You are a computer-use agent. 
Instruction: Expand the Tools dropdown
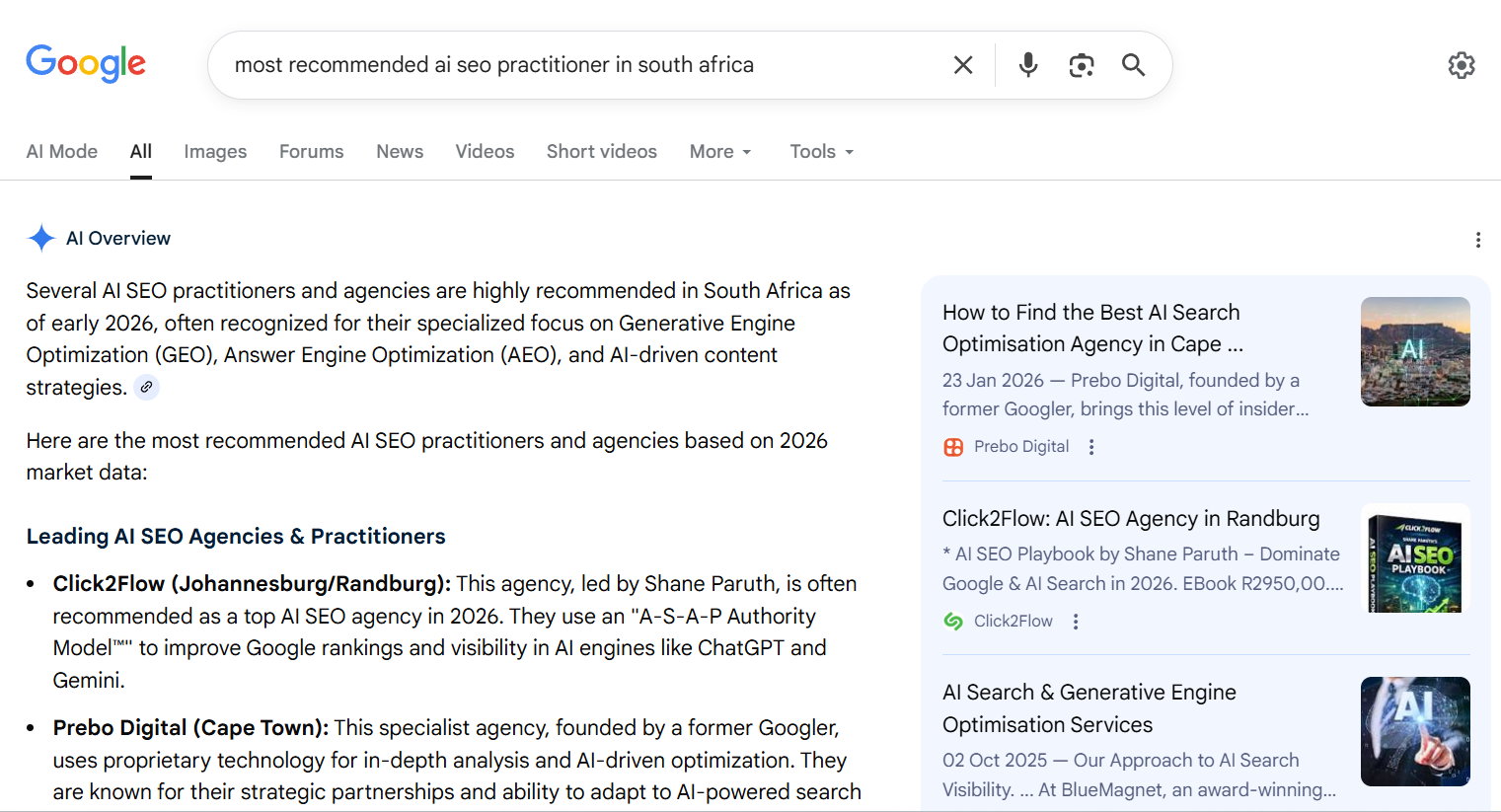(821, 152)
